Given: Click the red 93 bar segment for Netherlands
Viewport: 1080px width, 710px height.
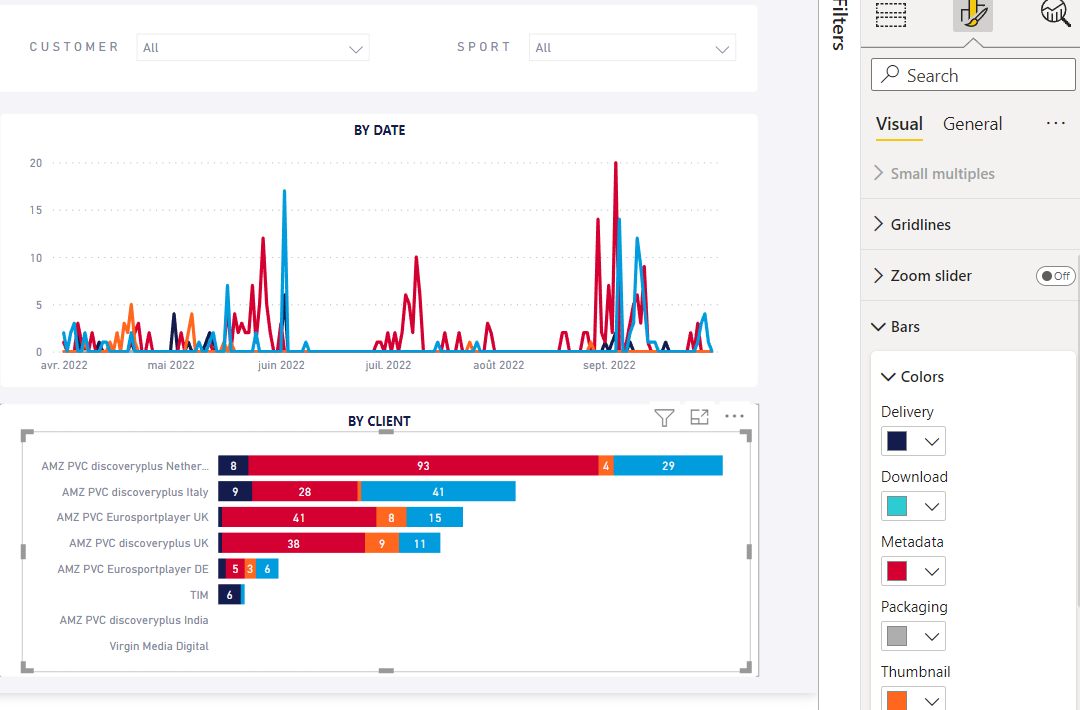Looking at the screenshot, I should [423, 466].
